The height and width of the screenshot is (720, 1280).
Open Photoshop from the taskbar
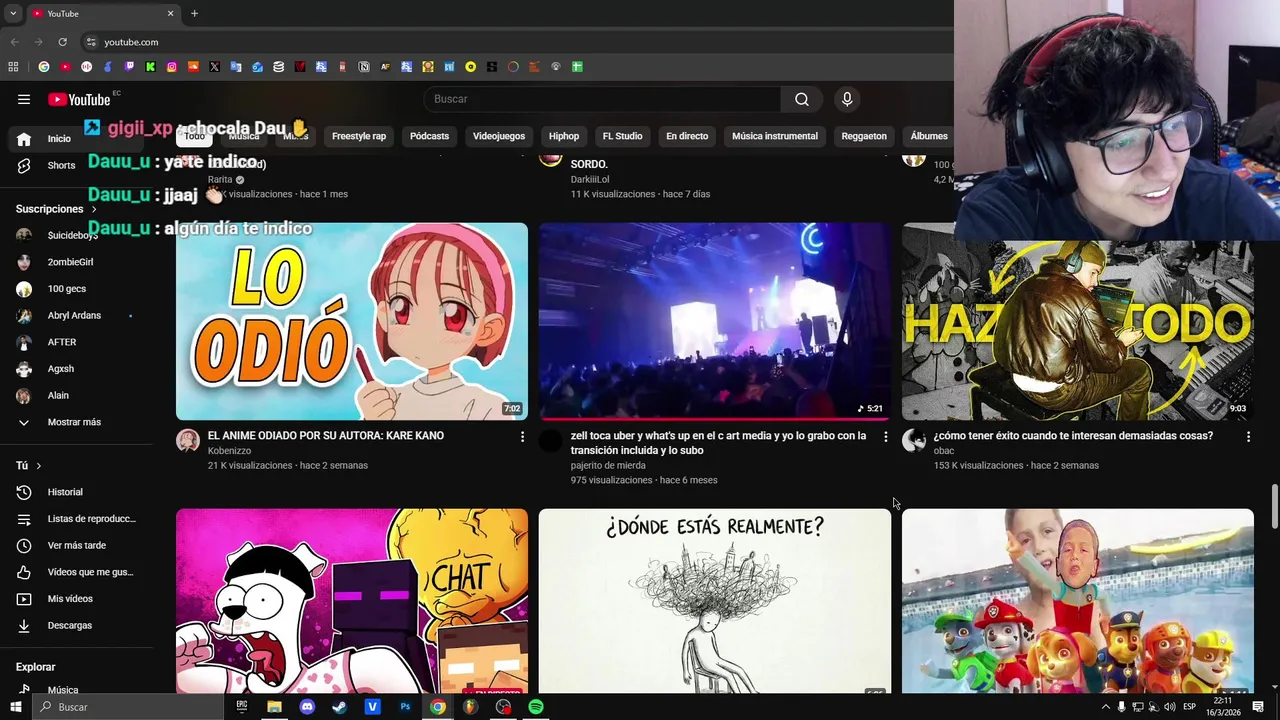pyautogui.click(x=405, y=706)
